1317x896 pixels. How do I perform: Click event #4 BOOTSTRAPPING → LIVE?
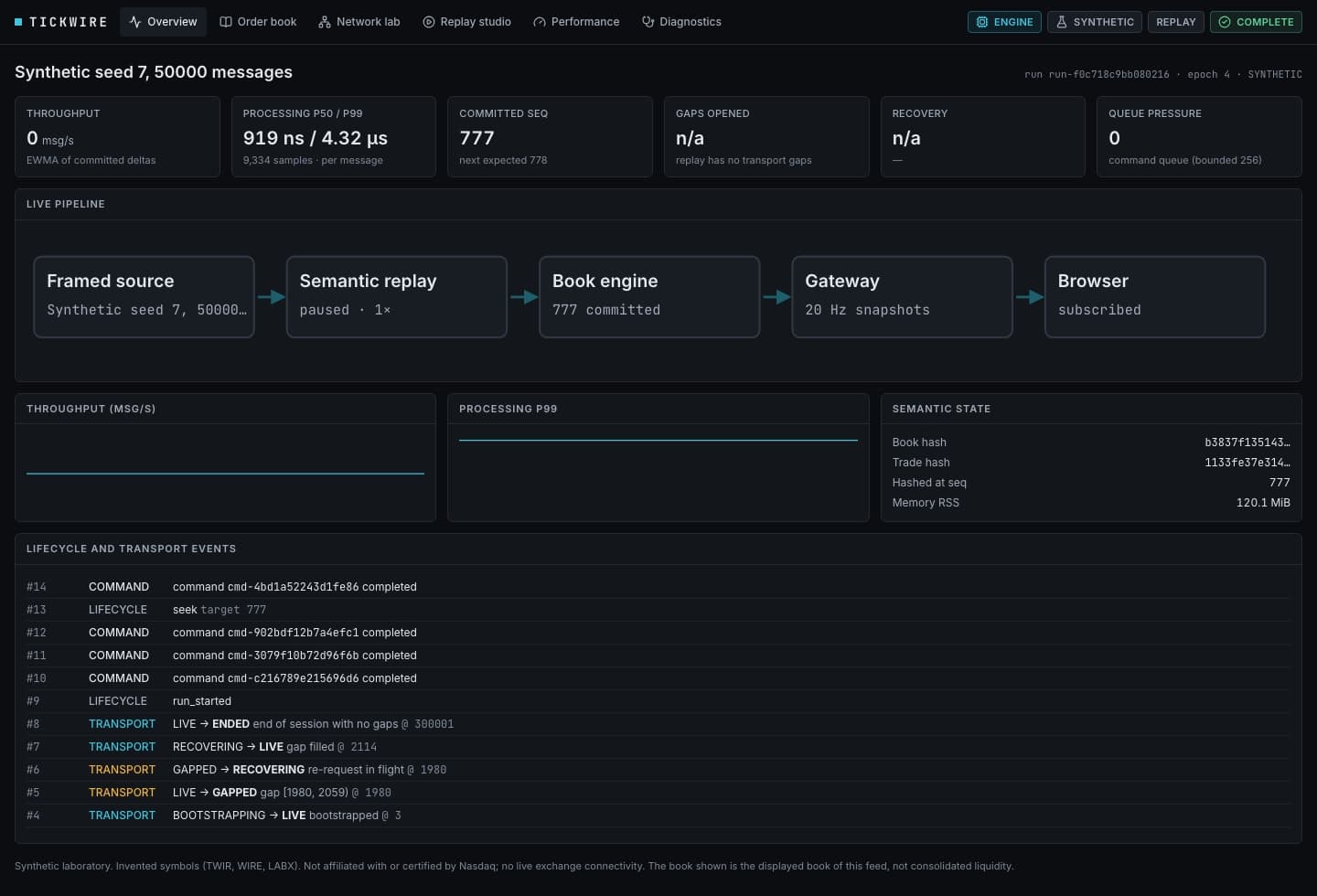pyautogui.click(x=658, y=816)
